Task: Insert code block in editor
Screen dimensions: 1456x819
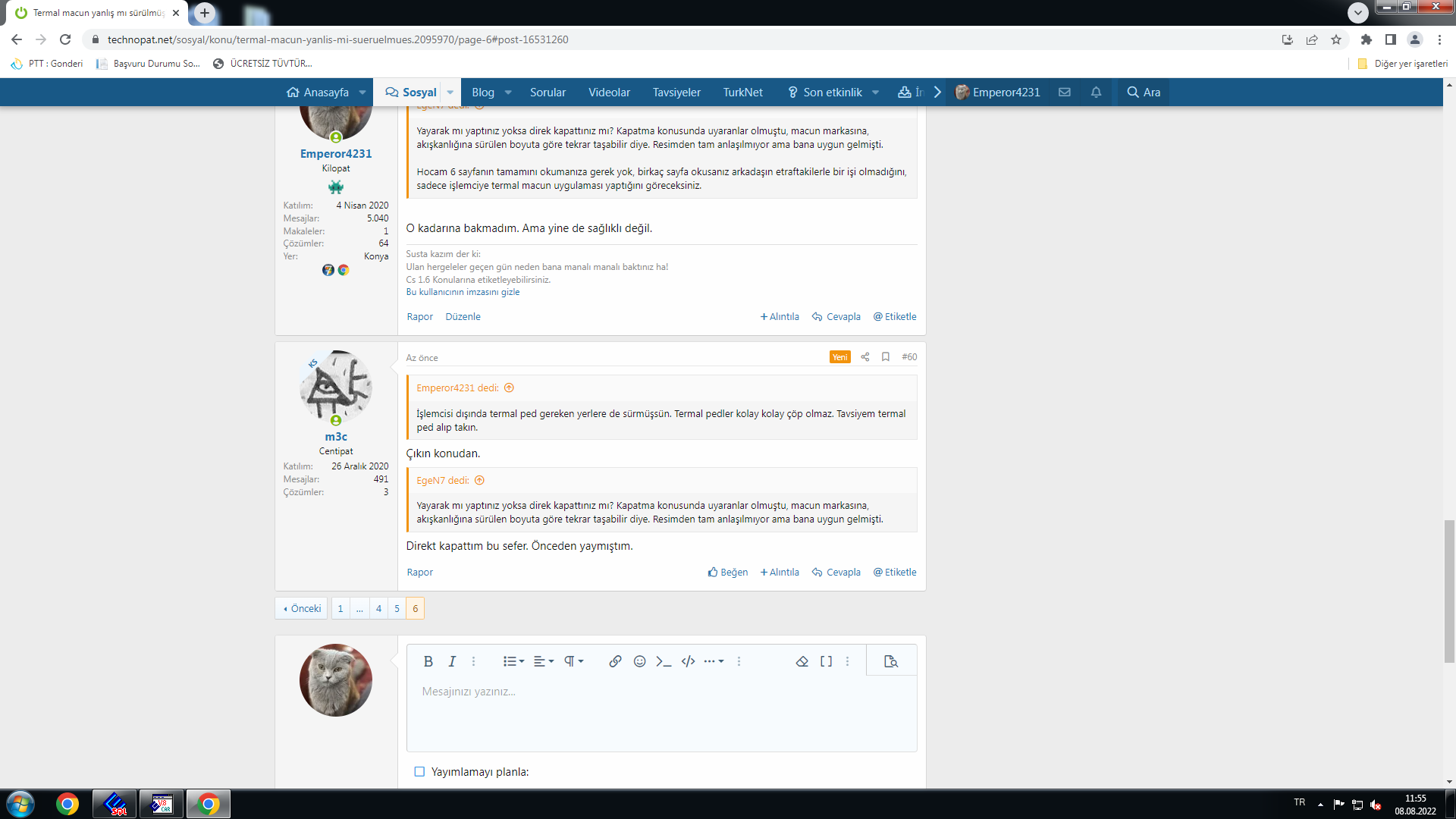Action: (688, 661)
